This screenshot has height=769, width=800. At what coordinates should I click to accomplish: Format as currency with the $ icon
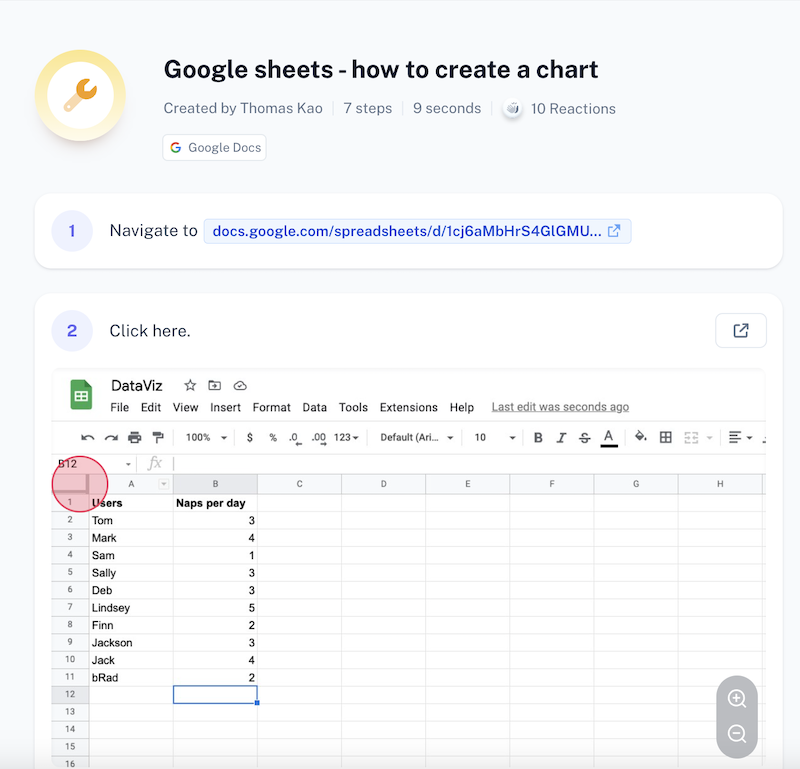pos(249,437)
